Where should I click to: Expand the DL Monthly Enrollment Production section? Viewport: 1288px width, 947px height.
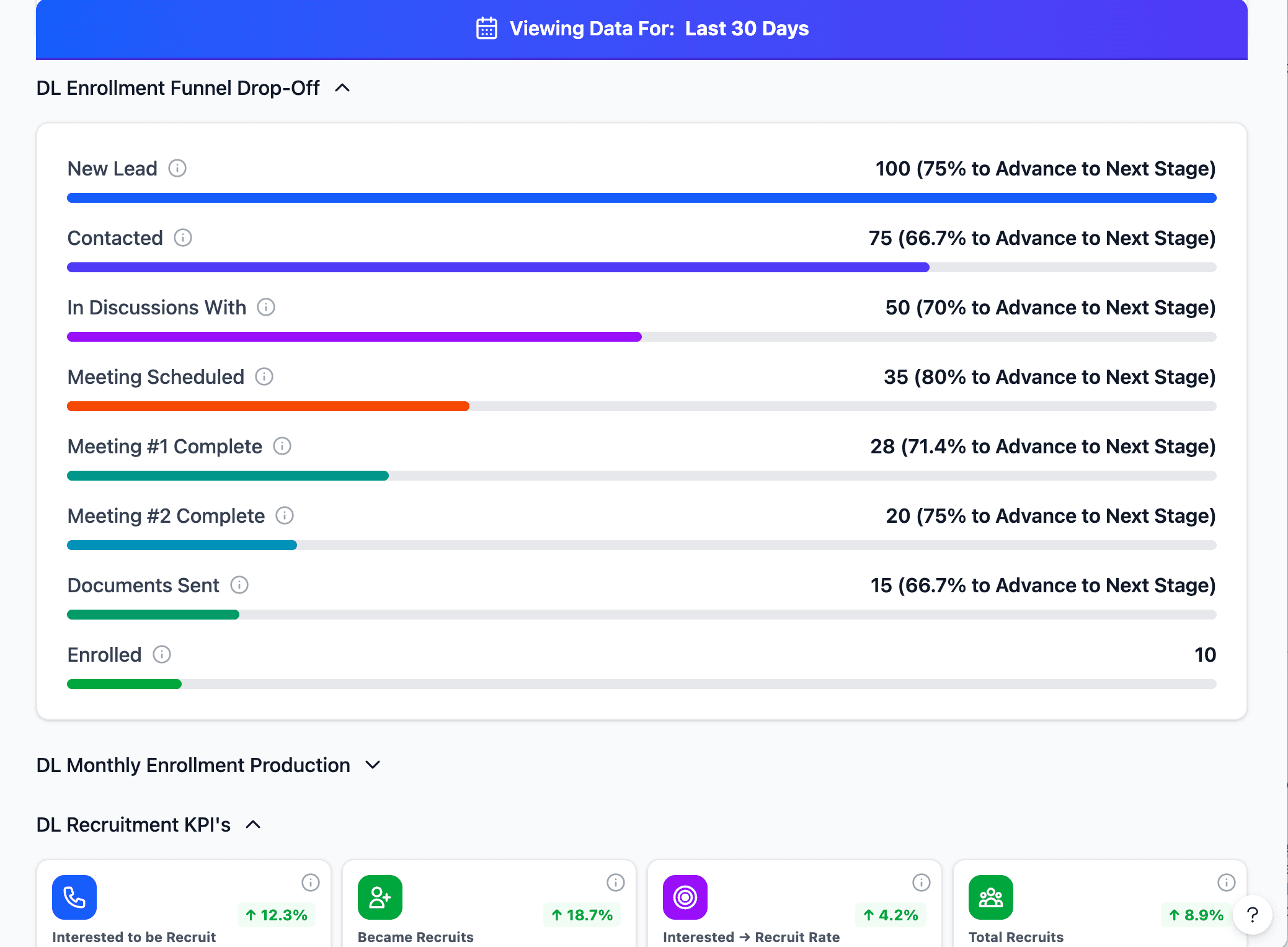(x=372, y=765)
